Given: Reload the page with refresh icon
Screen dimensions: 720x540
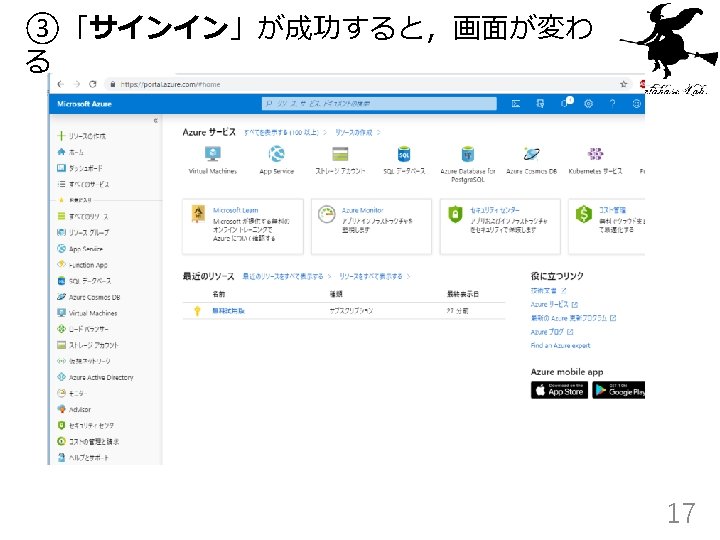Looking at the screenshot, I should pos(93,84).
